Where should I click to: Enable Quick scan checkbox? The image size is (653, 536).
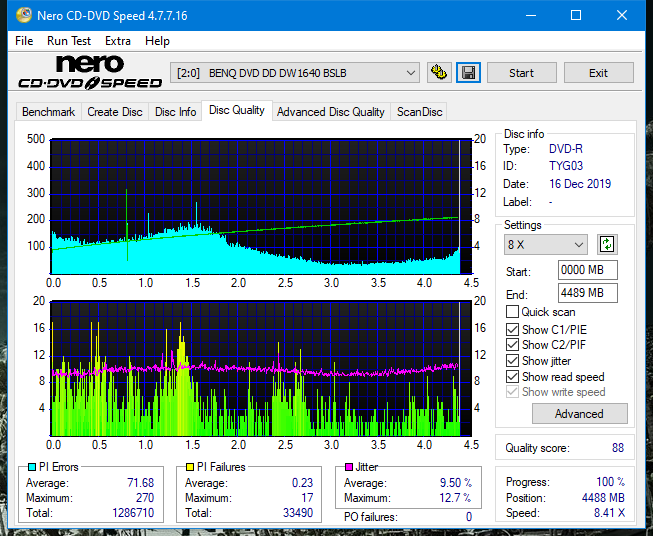pos(512,312)
